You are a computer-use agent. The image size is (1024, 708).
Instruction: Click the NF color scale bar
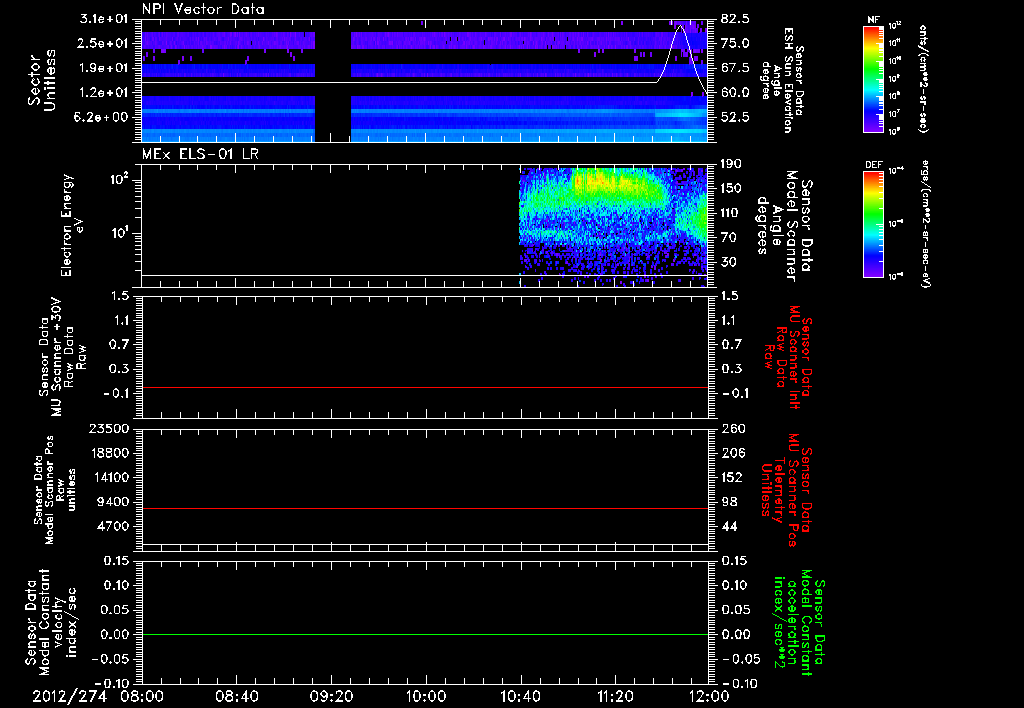(873, 79)
